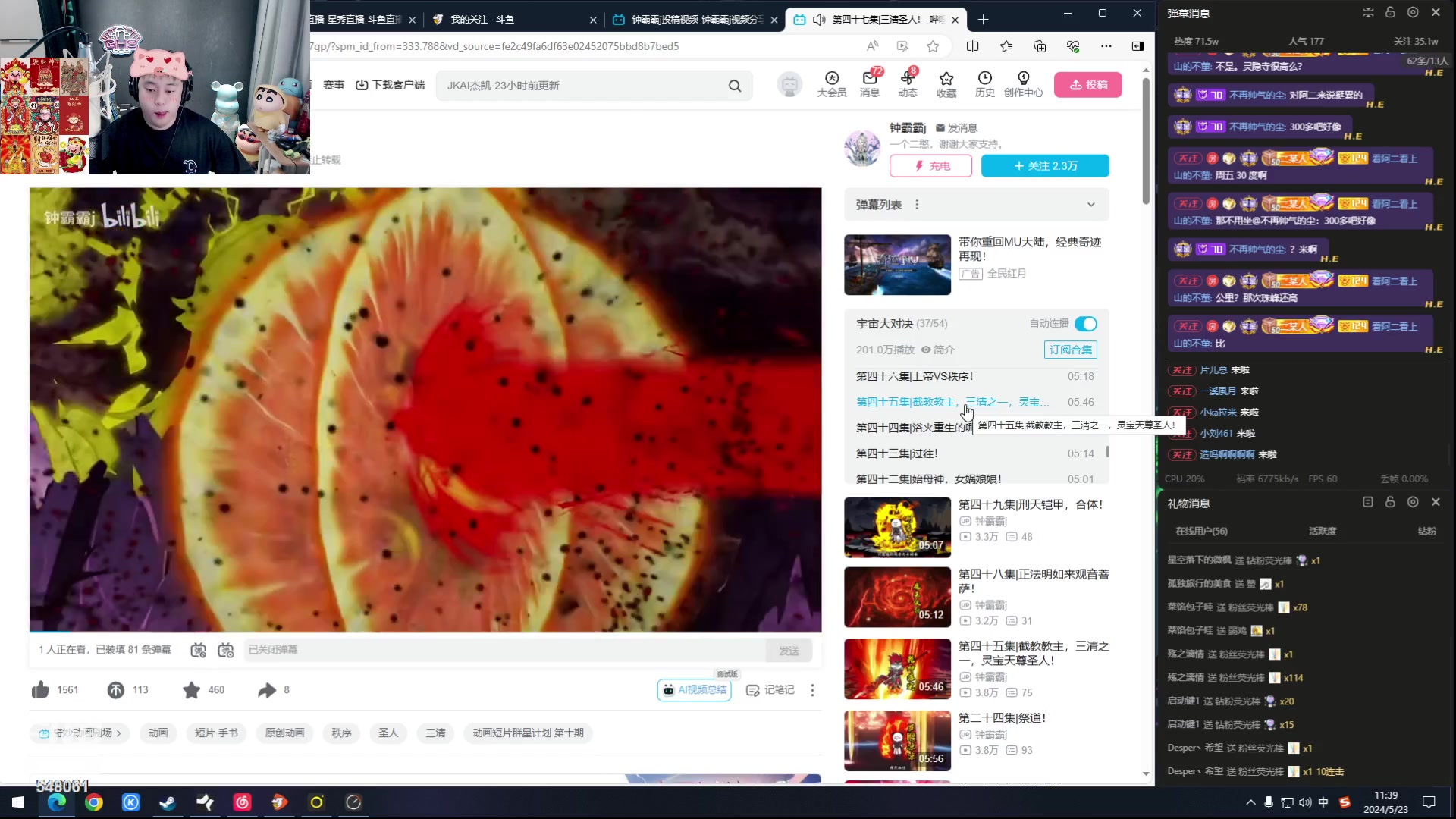Click the playlist scrollbar thumb
Image resolution: width=1456 pixels, height=819 pixels.
tap(1108, 451)
